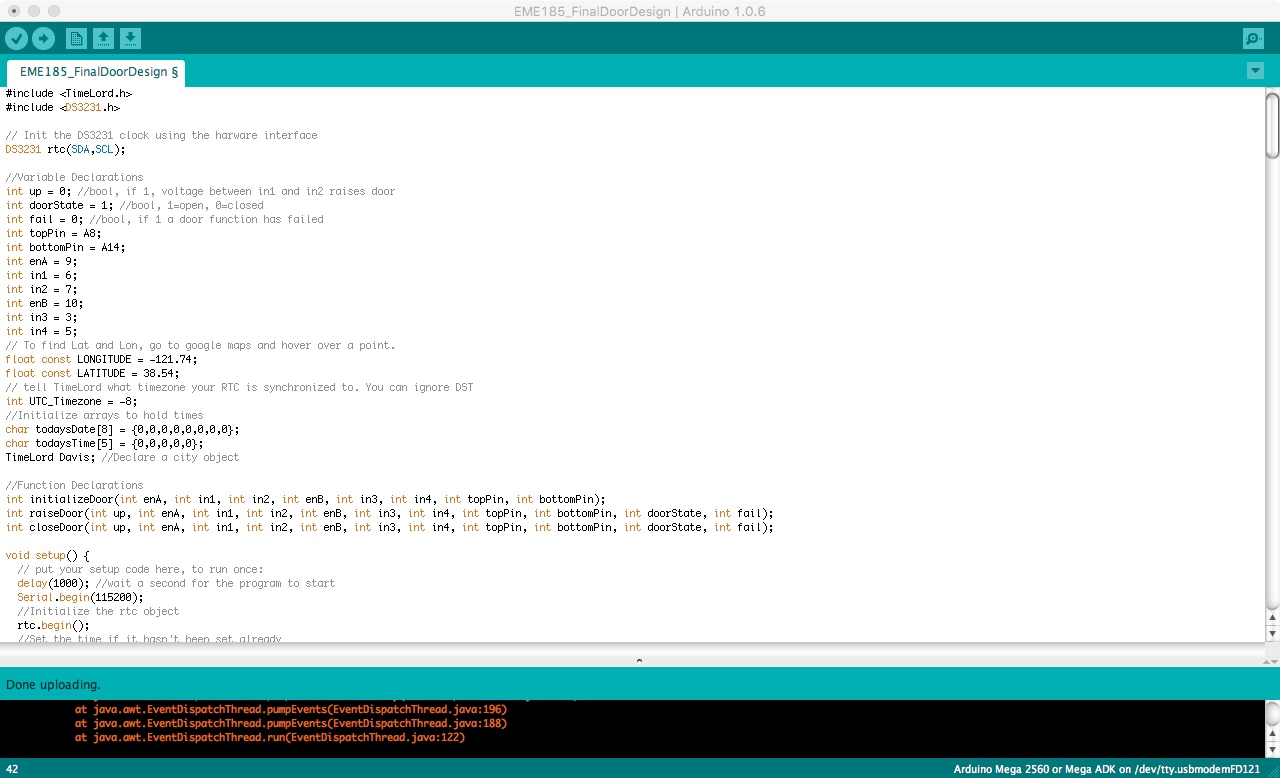Screen dimensions: 1280x778
Task: Click the raiseDoor function declaration line
Action: [x=390, y=513]
